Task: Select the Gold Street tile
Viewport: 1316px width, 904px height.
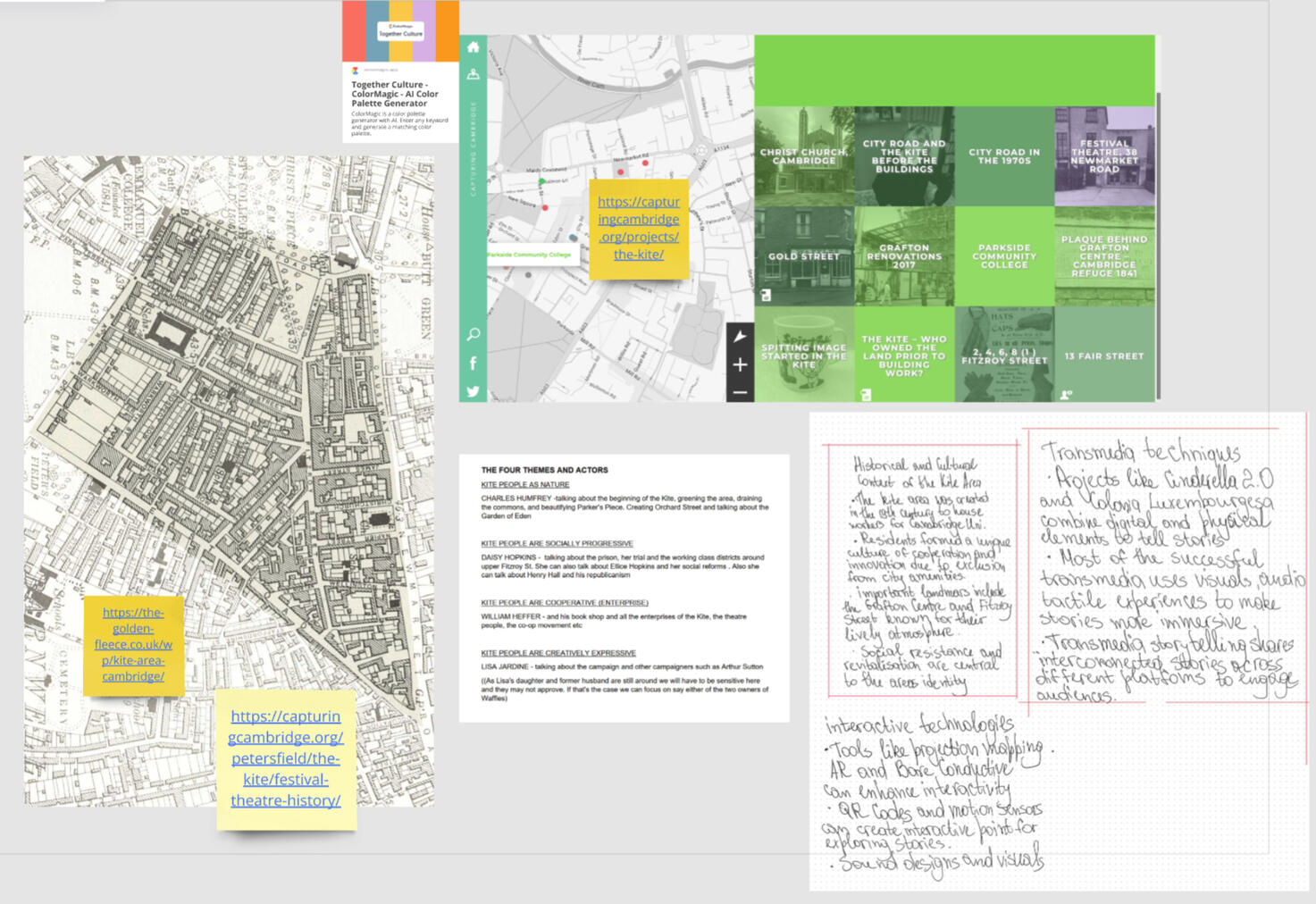Action: (804, 256)
